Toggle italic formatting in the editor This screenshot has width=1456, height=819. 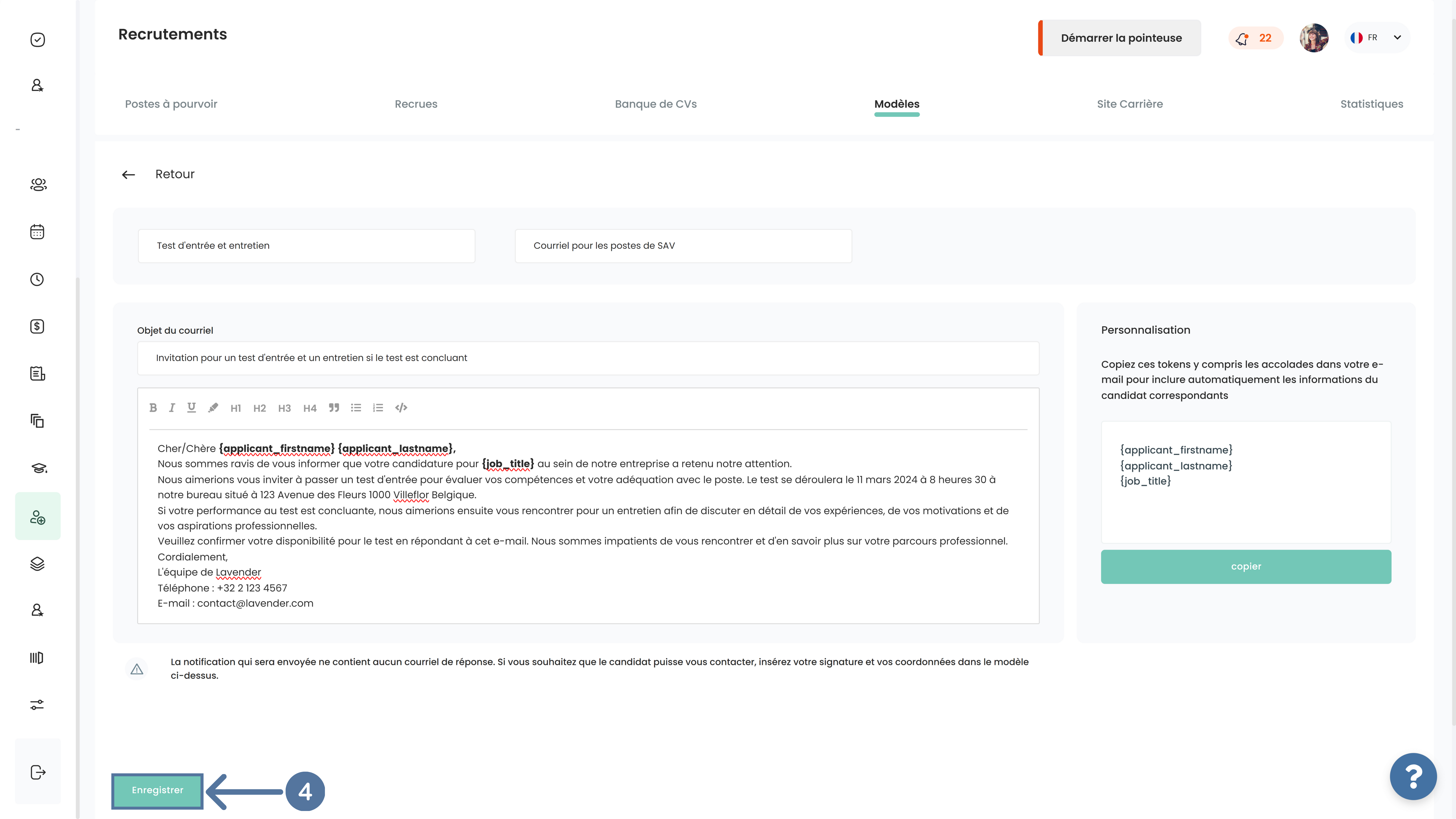click(172, 407)
